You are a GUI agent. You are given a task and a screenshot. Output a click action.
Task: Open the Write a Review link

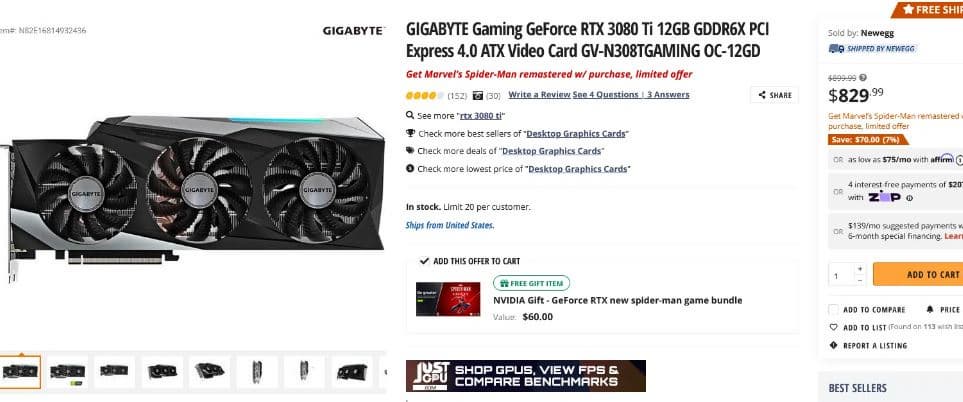tap(539, 95)
